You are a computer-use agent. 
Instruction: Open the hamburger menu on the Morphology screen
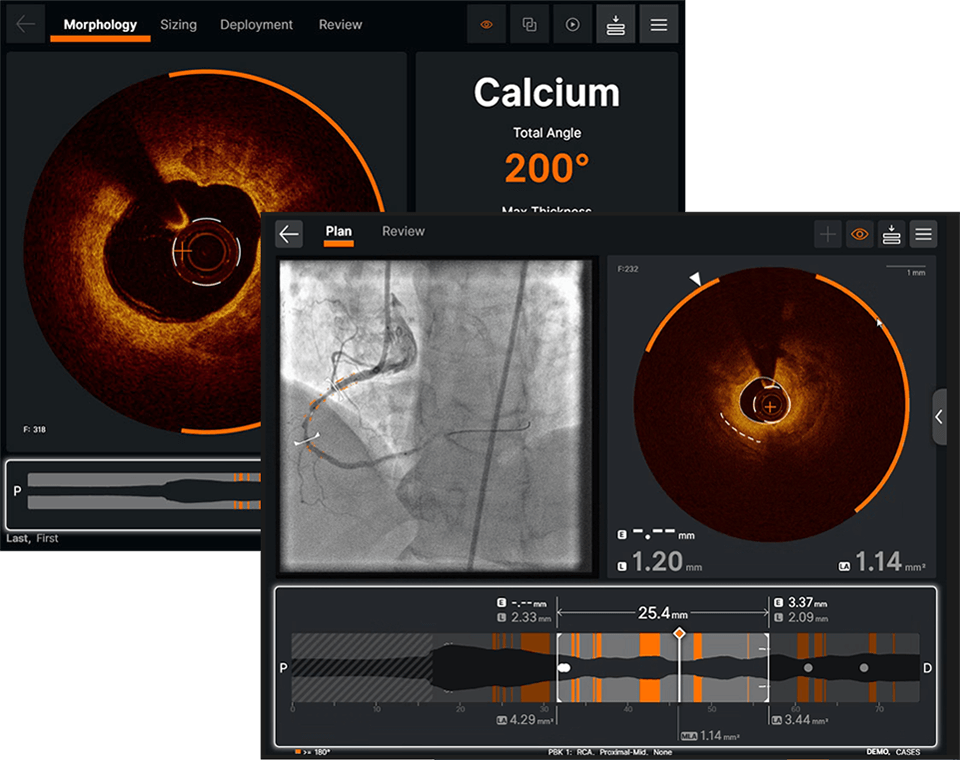(x=659, y=24)
